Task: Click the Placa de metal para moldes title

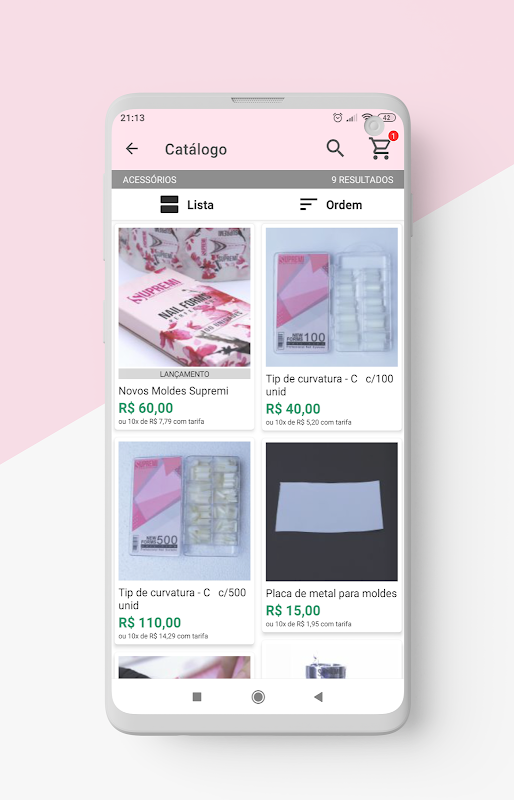Action: 331,593
